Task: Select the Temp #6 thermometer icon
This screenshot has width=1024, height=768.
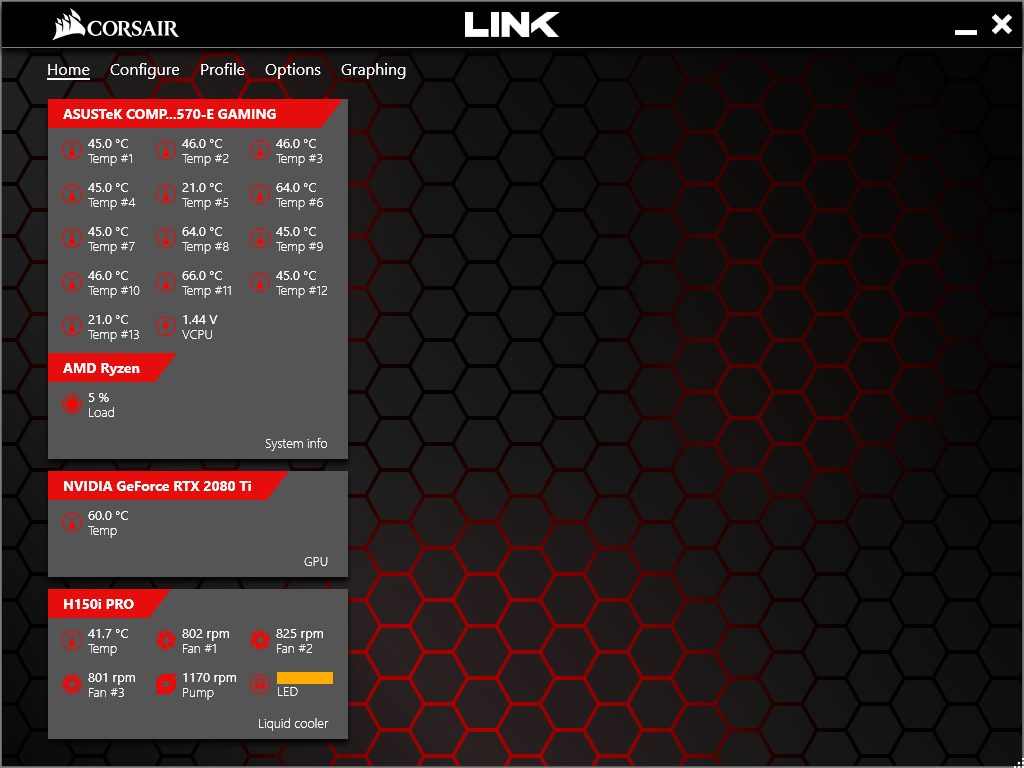Action: point(260,195)
